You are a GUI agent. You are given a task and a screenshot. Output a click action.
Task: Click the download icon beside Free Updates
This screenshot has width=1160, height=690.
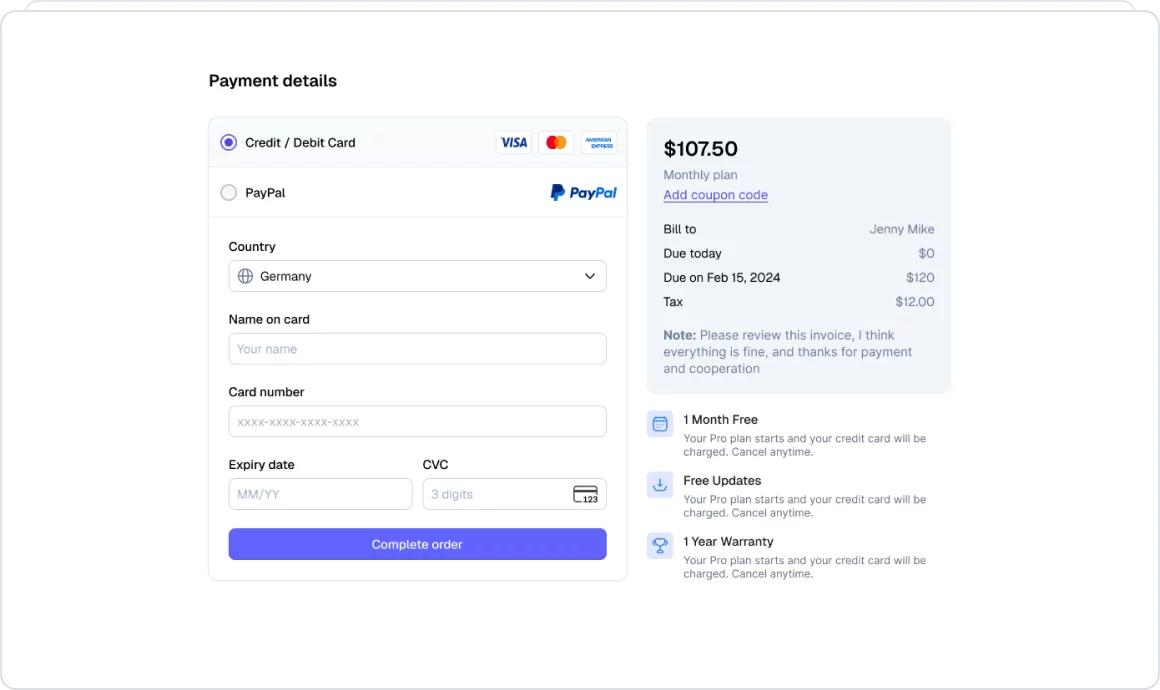[x=660, y=485]
